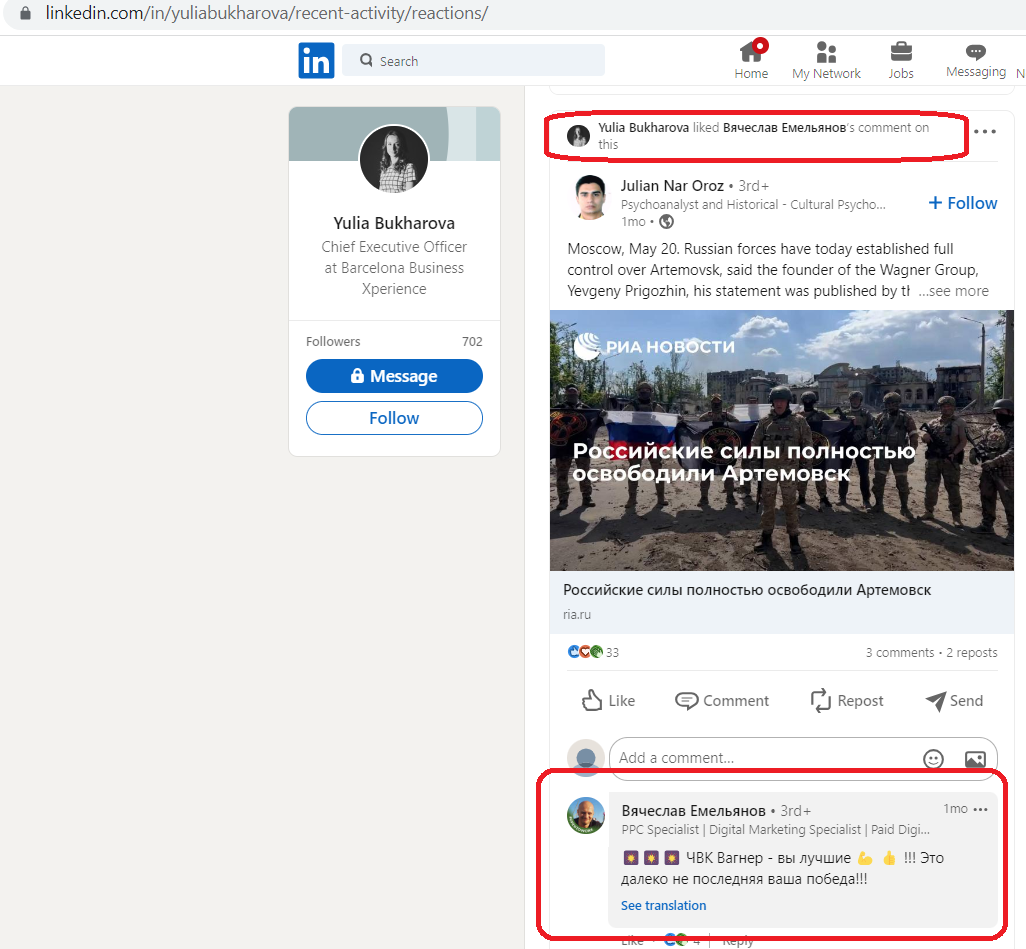Click Вячеслав Емельянов's comment avatar
Screen dimensions: 1026x949
(x=586, y=815)
